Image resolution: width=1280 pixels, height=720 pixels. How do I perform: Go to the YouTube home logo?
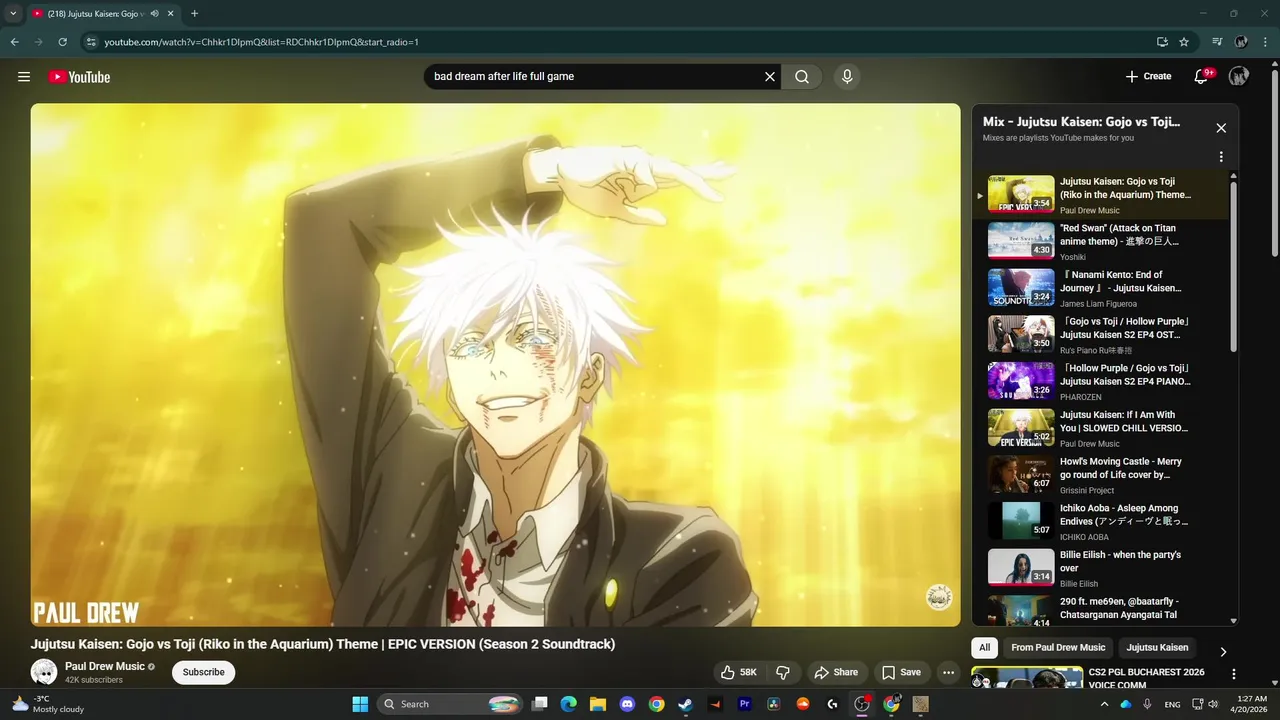coord(79,77)
